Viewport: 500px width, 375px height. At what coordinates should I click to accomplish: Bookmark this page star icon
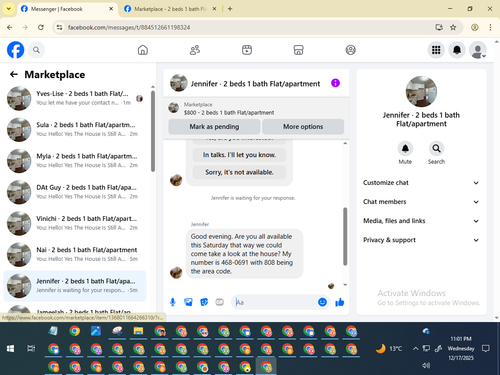[453, 27]
